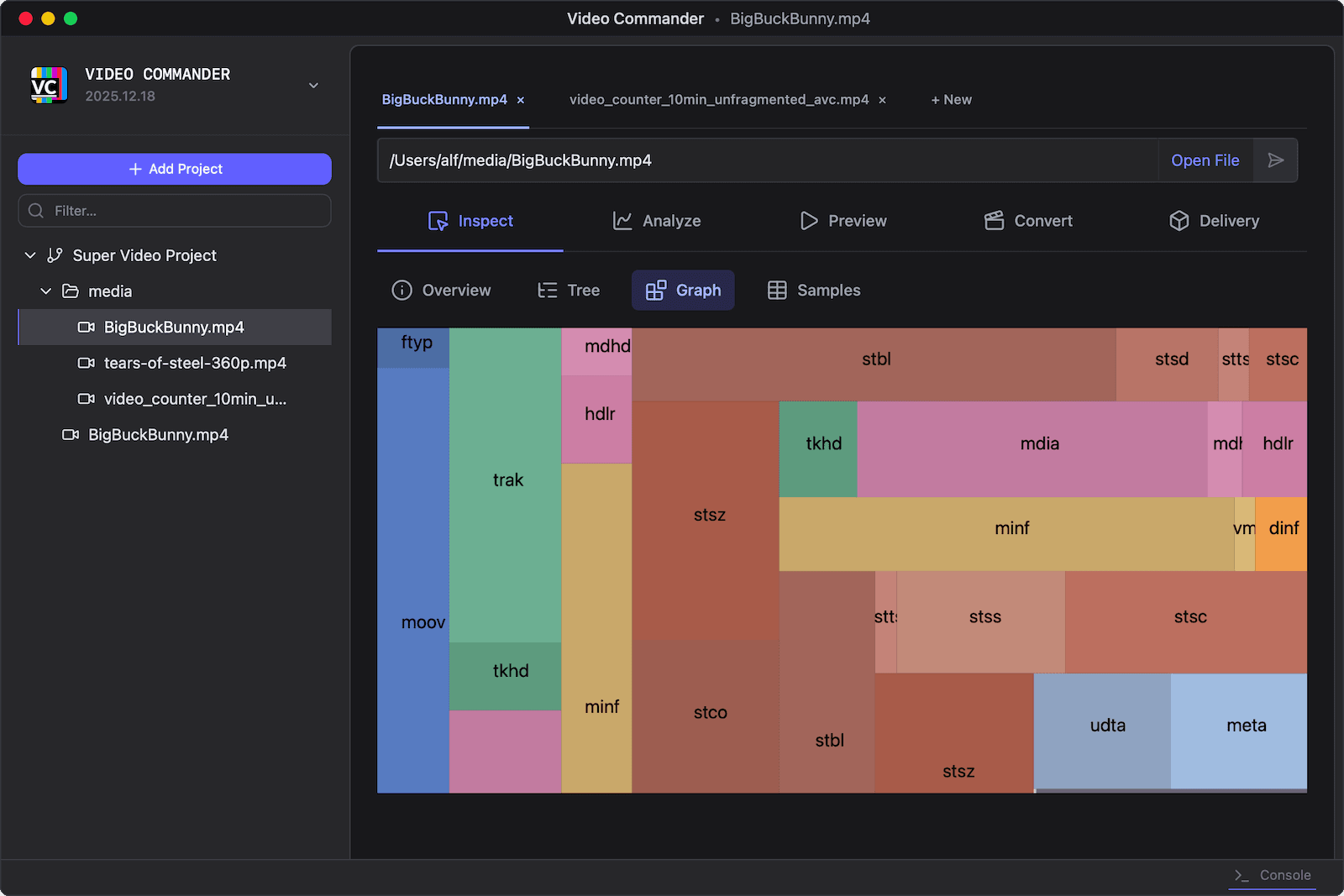Screen dimensions: 1344x896
Task: Switch to the video_counter_10min tab
Action: tap(720, 99)
